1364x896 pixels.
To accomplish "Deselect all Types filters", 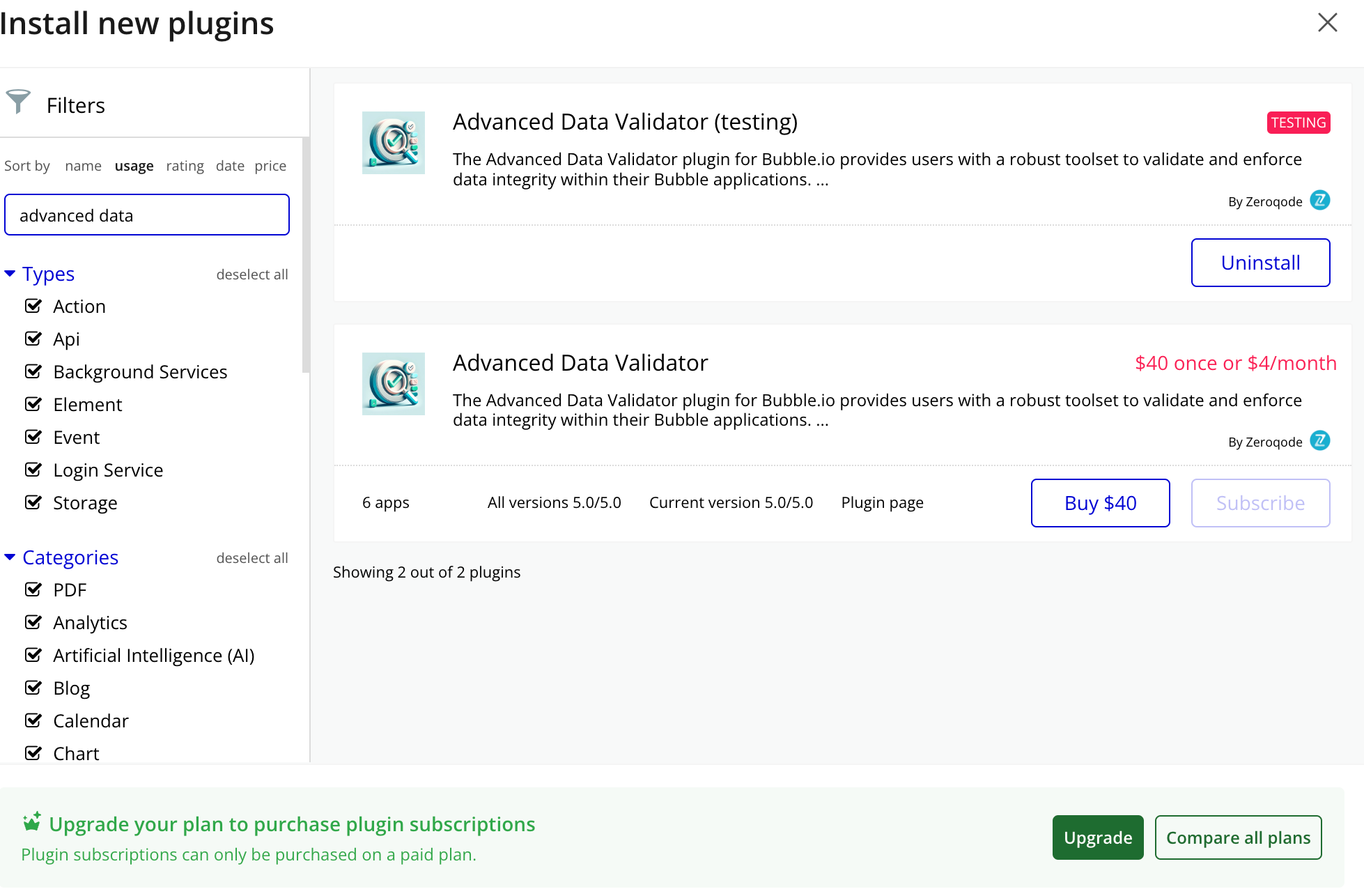I will [252, 275].
